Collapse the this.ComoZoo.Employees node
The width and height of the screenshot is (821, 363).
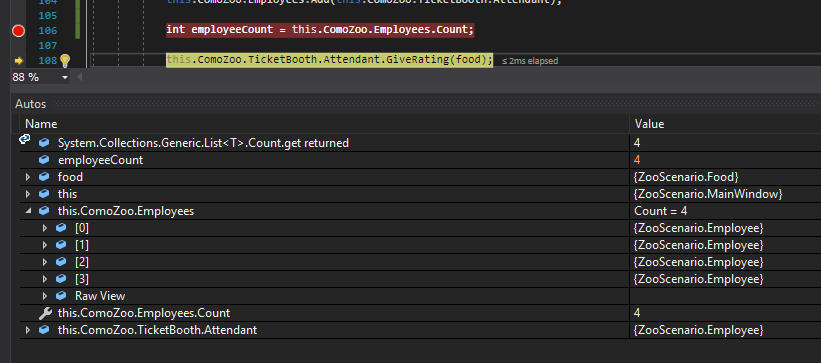pyautogui.click(x=28, y=211)
